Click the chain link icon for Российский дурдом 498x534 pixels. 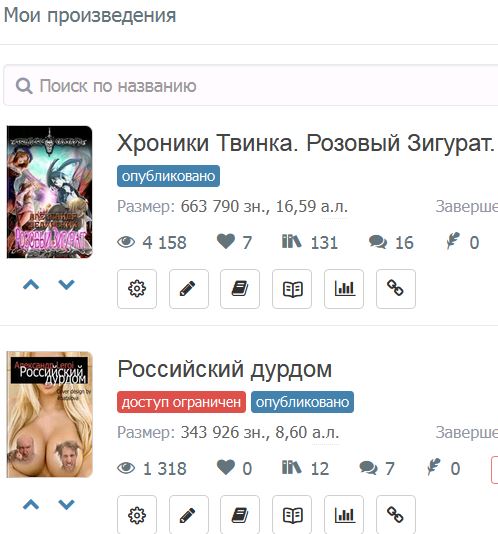click(396, 515)
